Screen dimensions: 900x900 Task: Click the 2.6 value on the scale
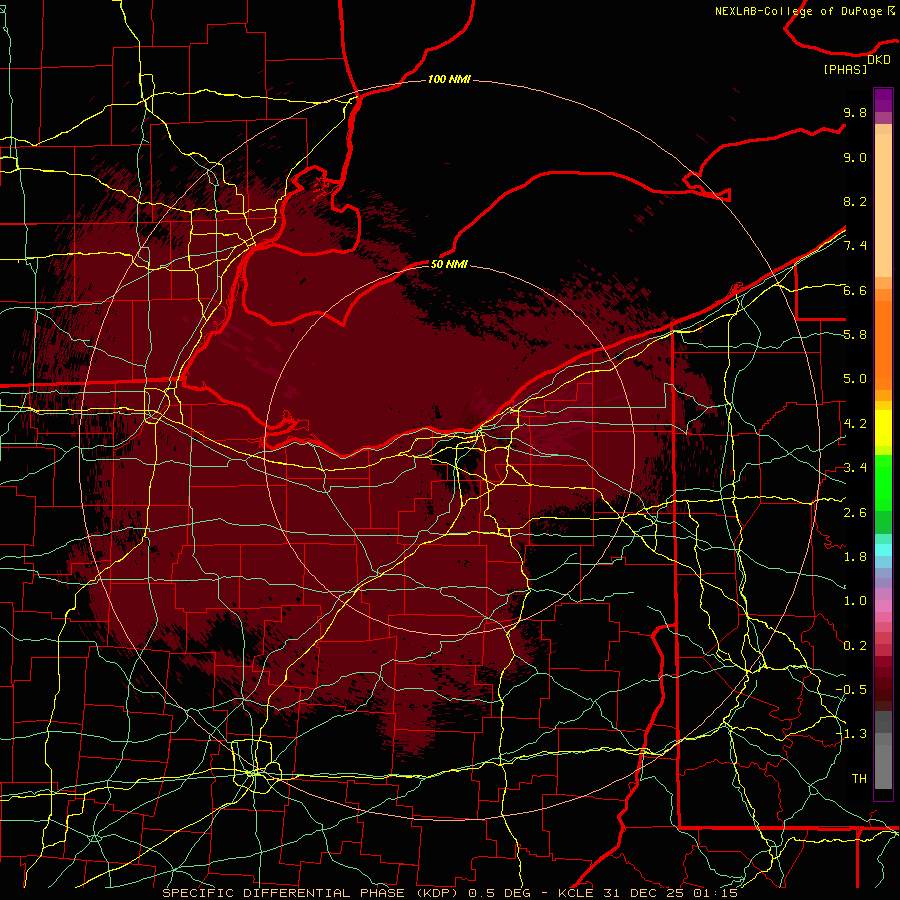pos(855,513)
